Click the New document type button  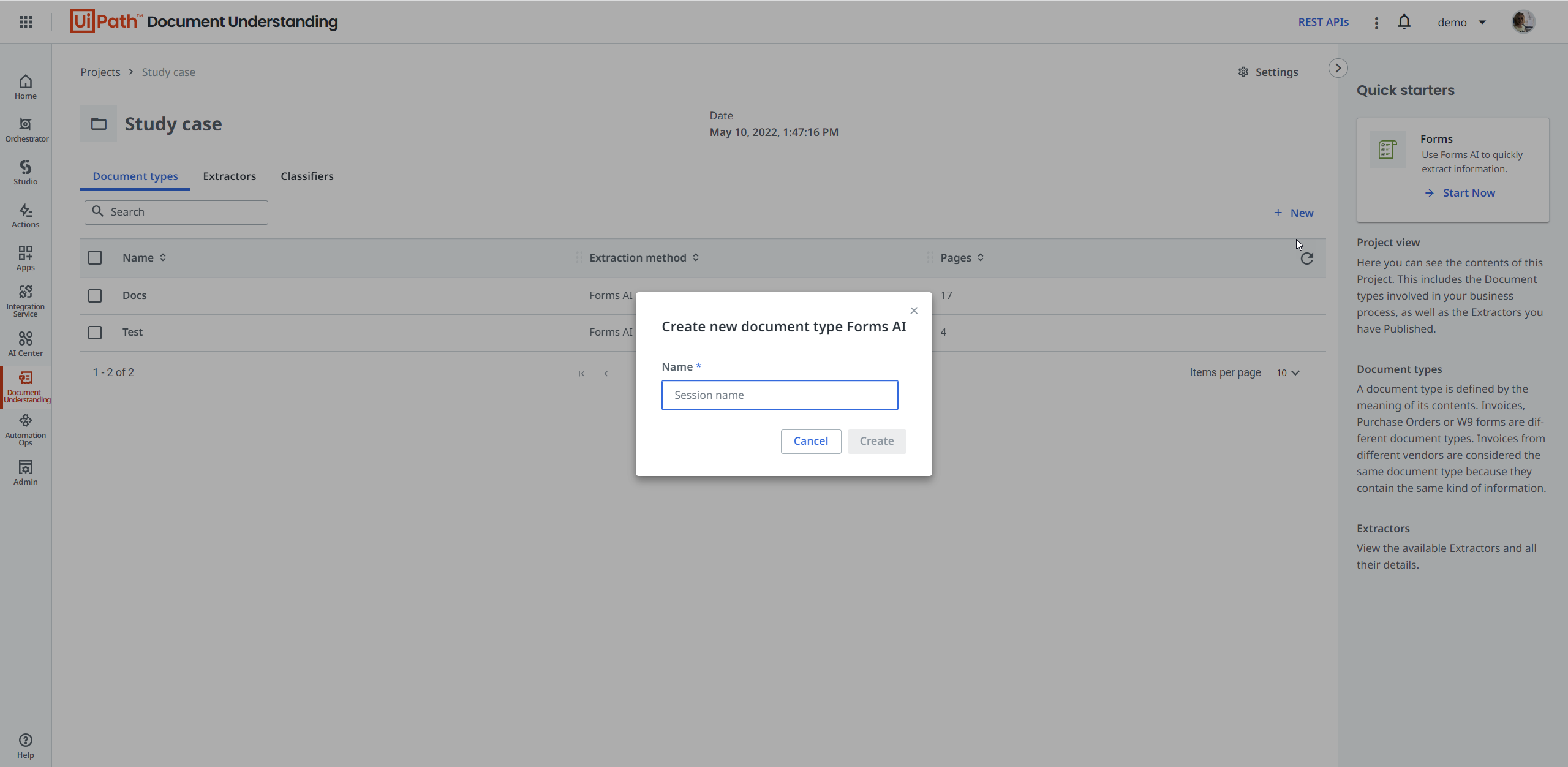click(1294, 213)
